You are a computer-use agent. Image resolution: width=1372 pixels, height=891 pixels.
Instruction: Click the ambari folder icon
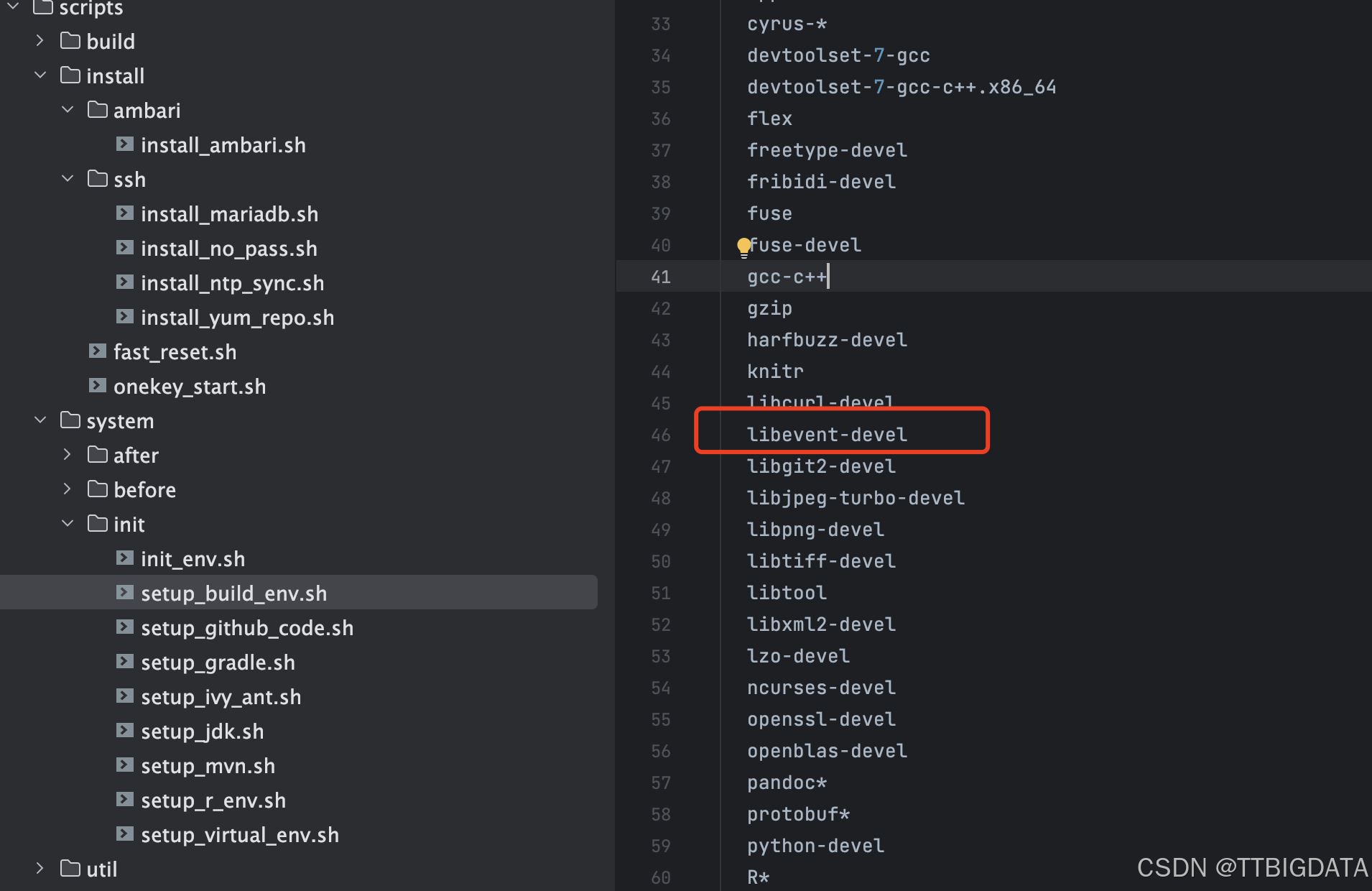coord(98,109)
